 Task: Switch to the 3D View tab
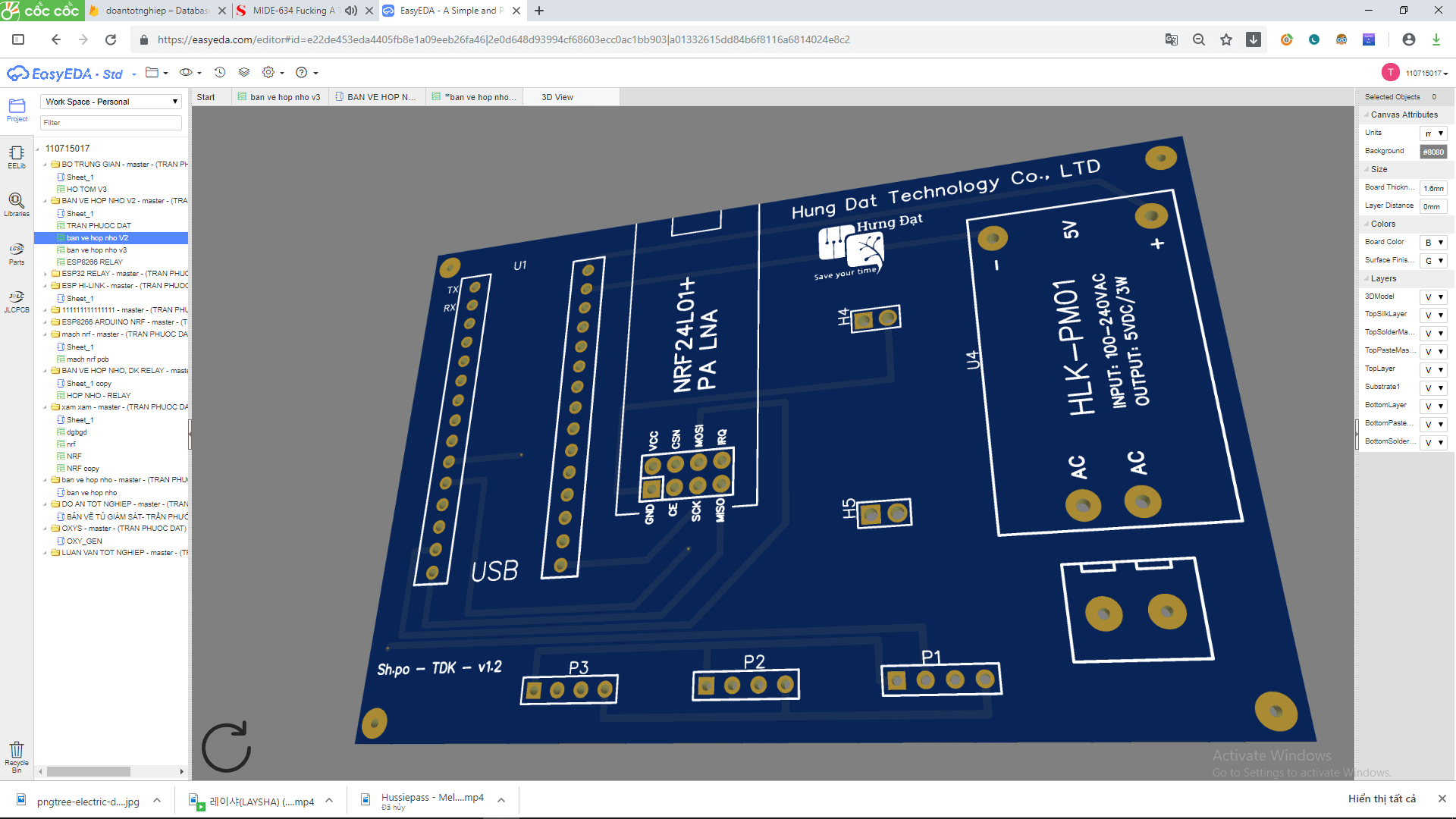click(x=557, y=97)
